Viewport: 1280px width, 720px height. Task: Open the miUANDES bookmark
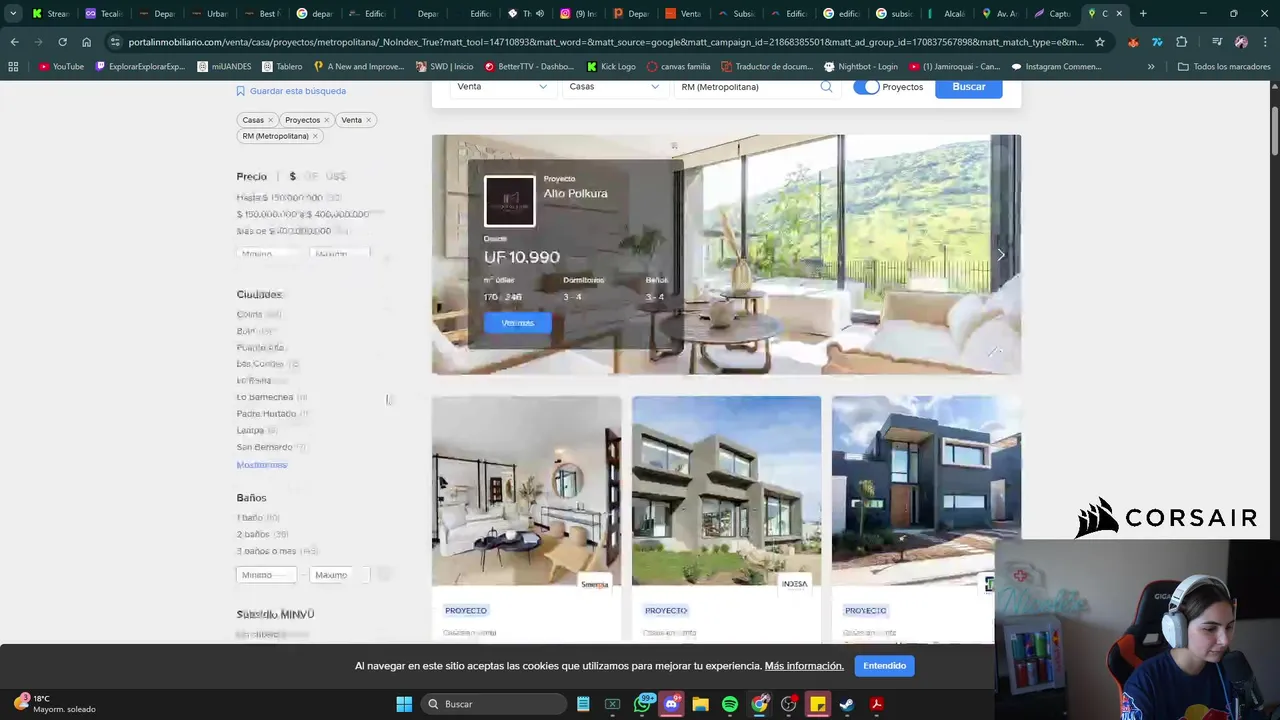[x=225, y=66]
